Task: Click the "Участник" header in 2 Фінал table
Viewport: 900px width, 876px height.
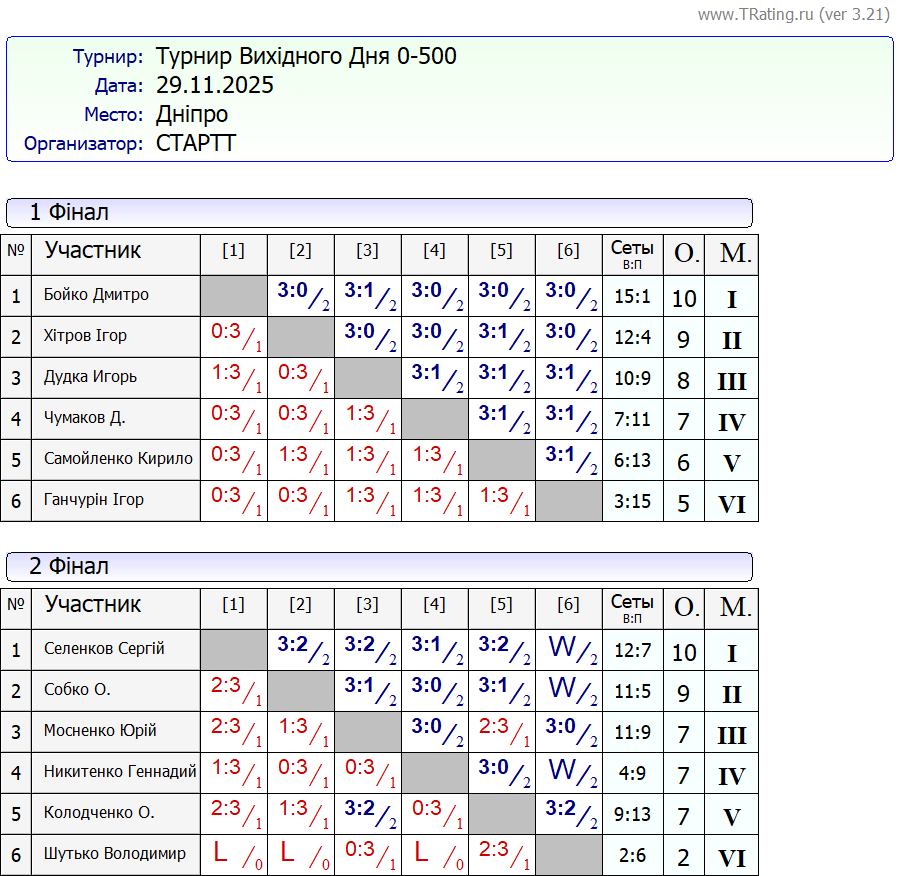Action: [93, 605]
